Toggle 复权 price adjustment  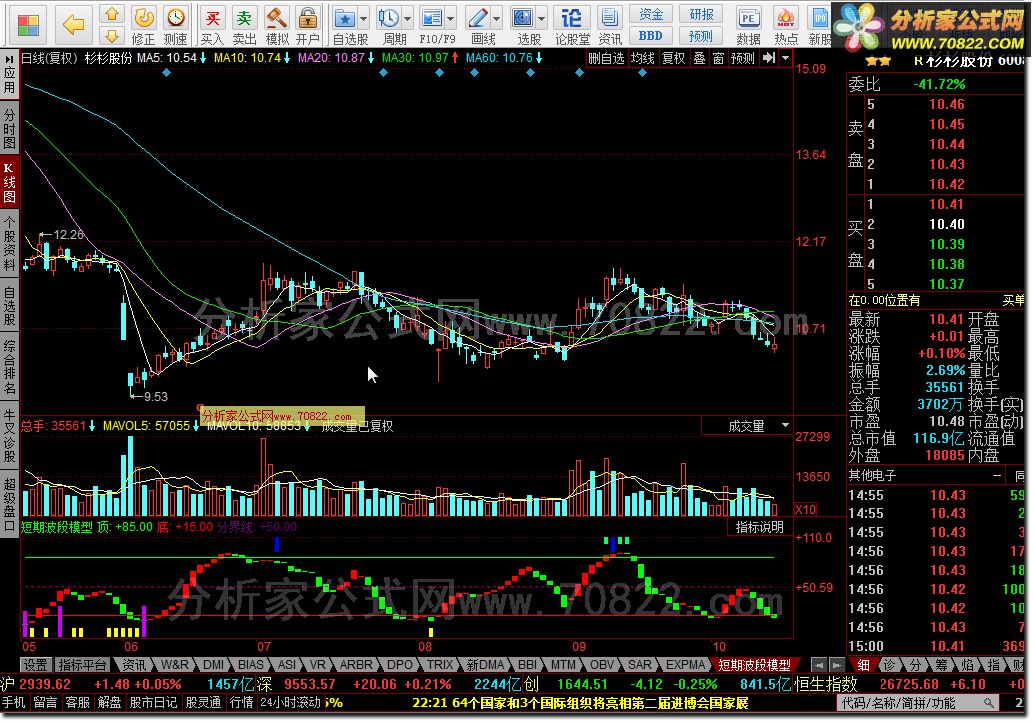(x=673, y=58)
